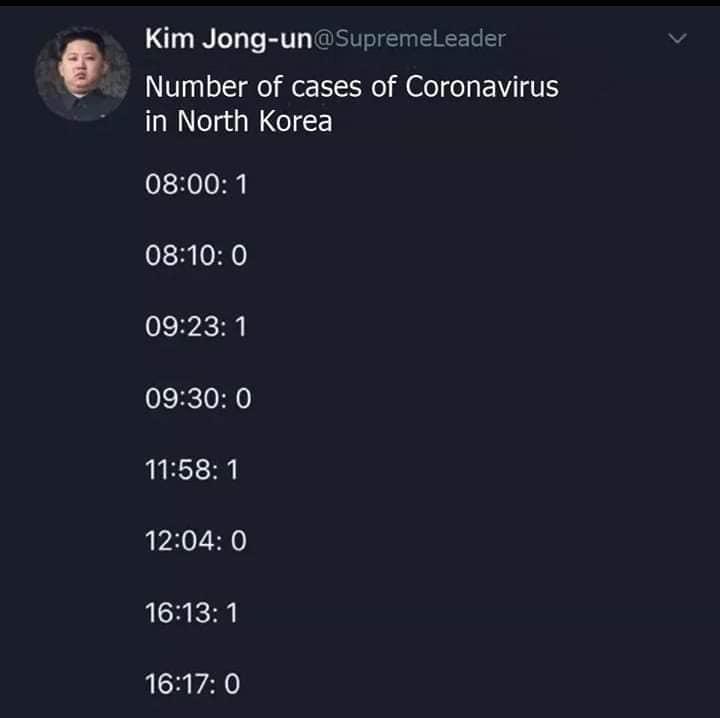Click the 09:23 timestamp
The image size is (720, 718).
(182, 328)
